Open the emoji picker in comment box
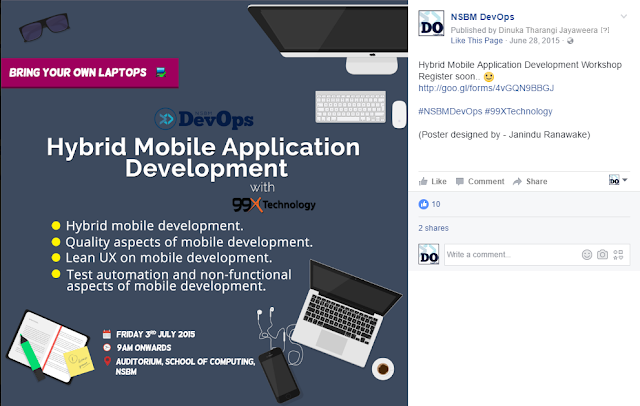 pos(587,255)
